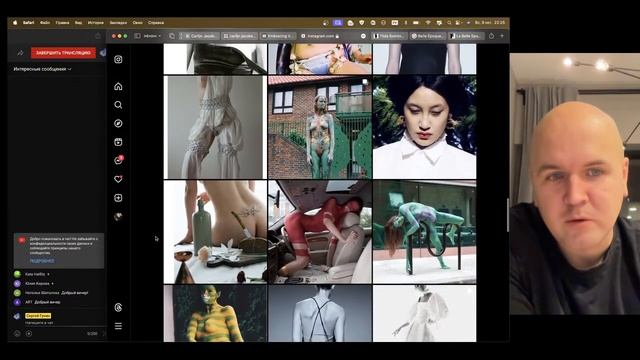The image size is (640, 360).
Task: Open the Instagram logo icon in sidebar
Action: tap(118, 60)
